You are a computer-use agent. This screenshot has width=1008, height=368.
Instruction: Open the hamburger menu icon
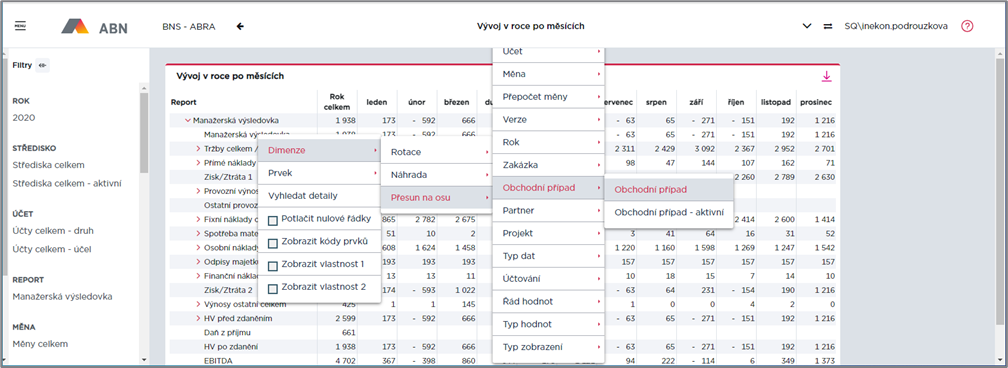click(x=20, y=26)
